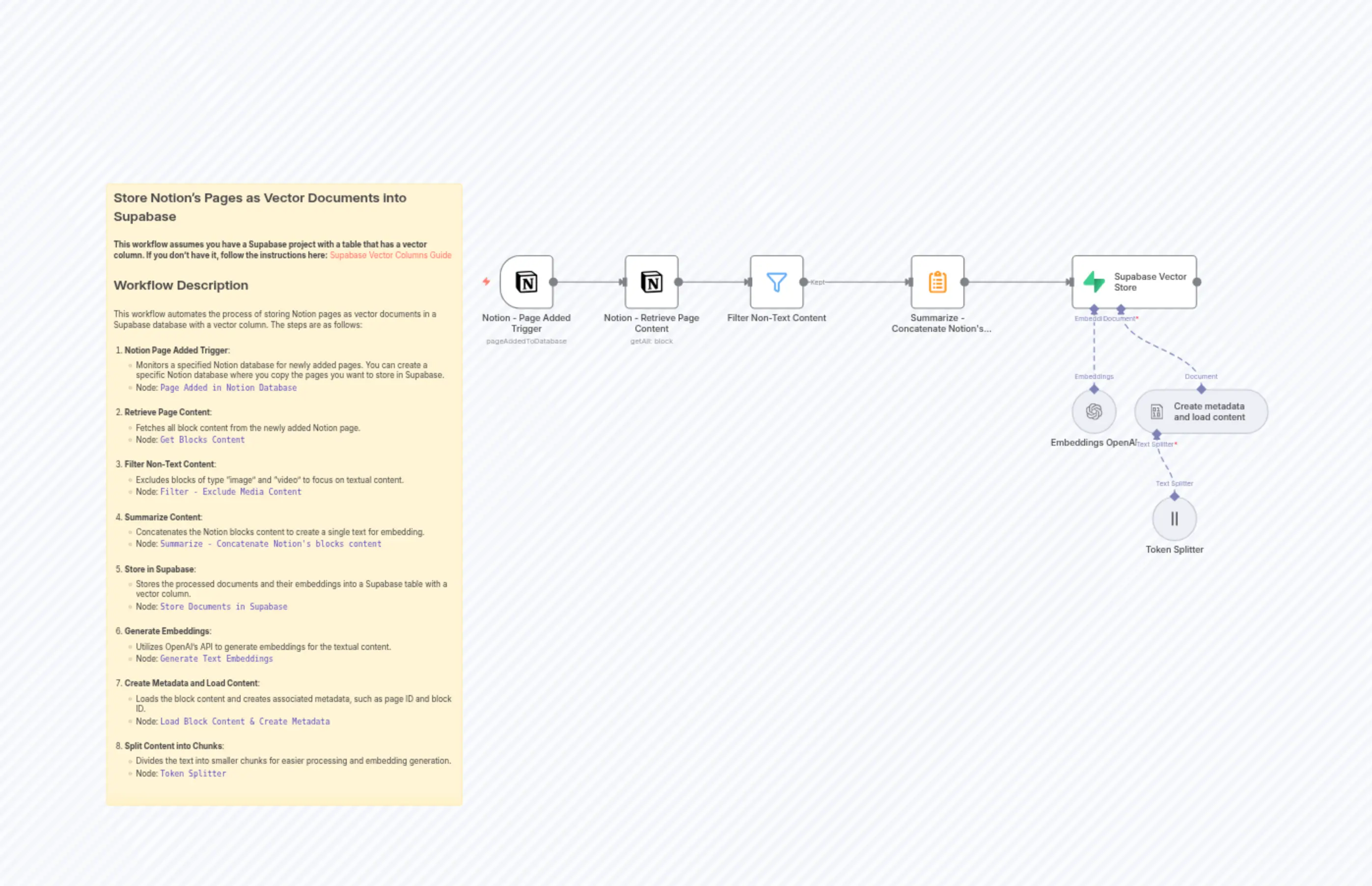Open the Notion - Retrieve Page Content node
Screen dimensions: 1372x886
[x=651, y=282]
